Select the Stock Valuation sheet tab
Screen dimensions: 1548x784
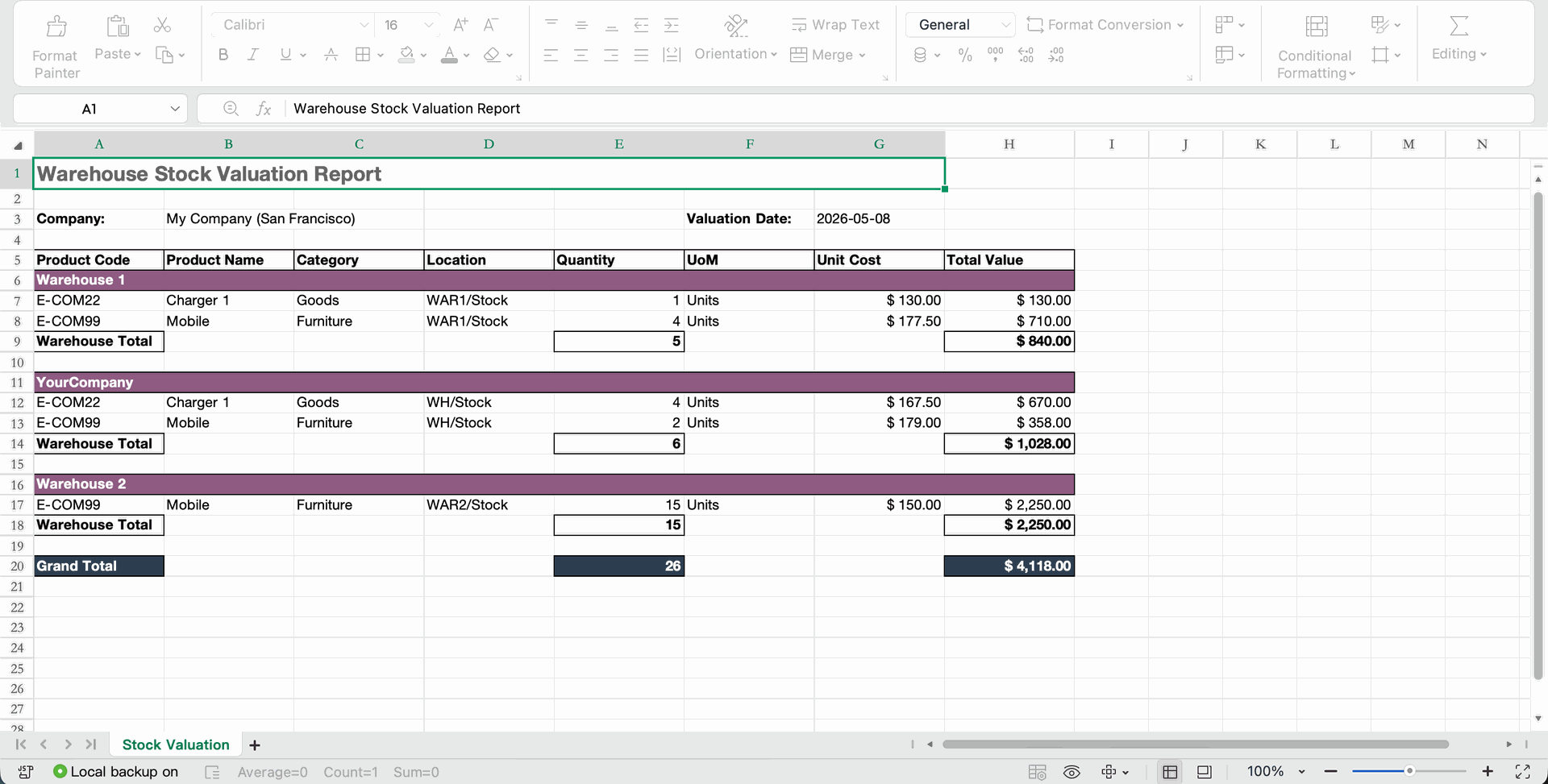[x=176, y=745]
